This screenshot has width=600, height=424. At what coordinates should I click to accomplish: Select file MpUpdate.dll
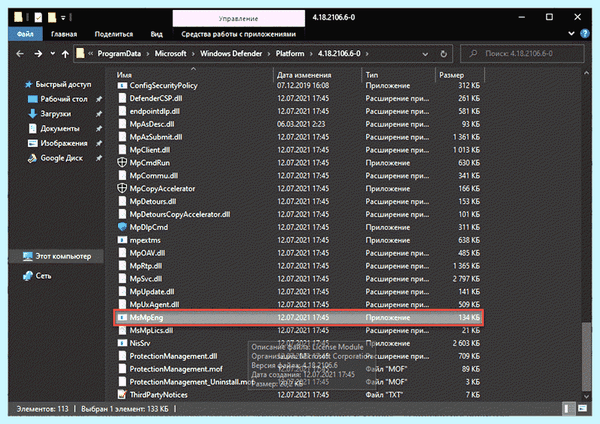pos(152,292)
